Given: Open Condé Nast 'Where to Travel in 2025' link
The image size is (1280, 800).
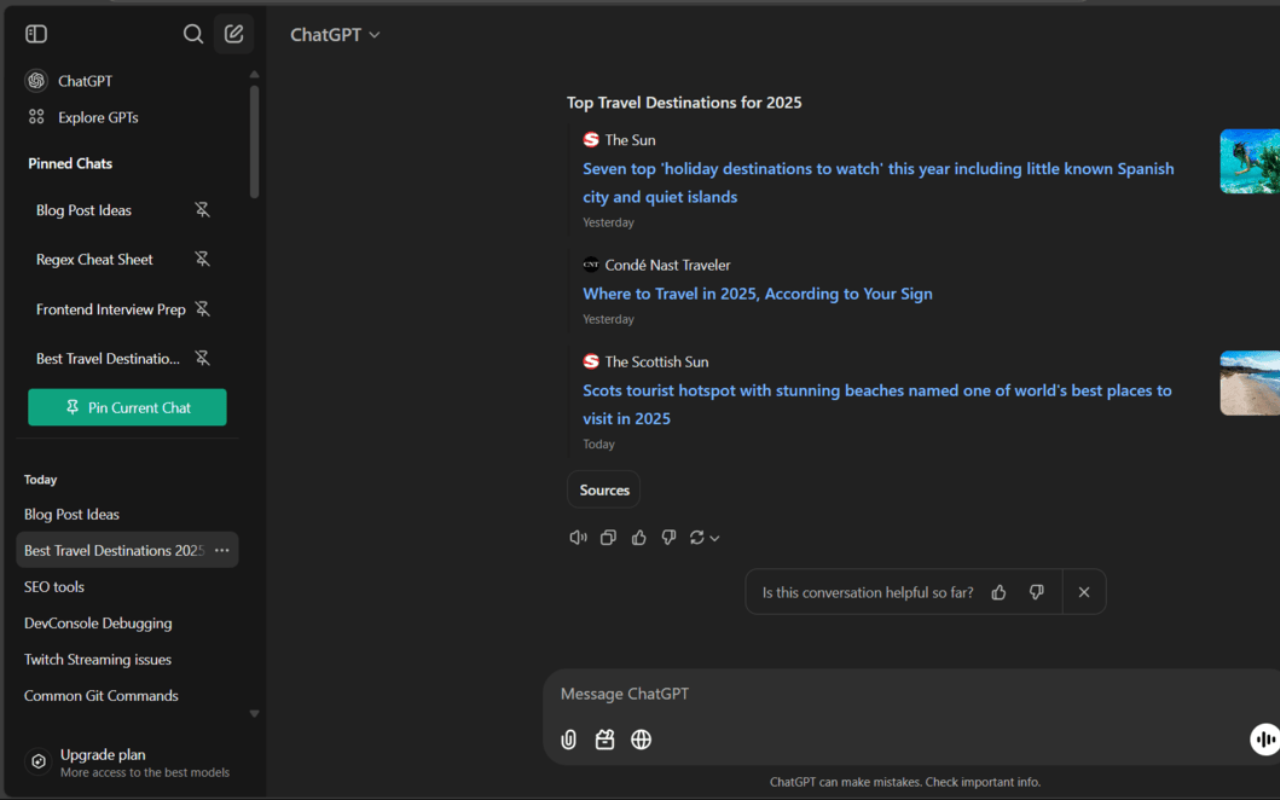Looking at the screenshot, I should pos(758,294).
